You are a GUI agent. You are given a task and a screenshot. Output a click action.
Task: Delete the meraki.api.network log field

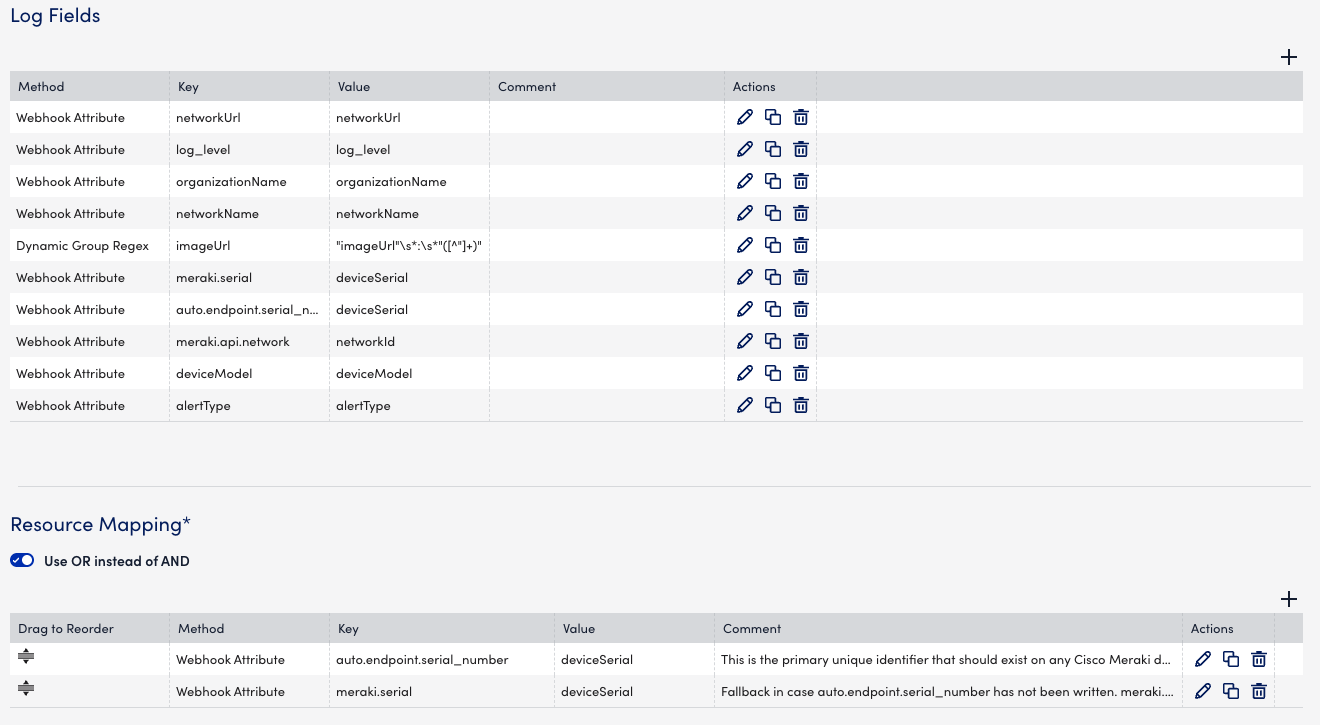801,341
